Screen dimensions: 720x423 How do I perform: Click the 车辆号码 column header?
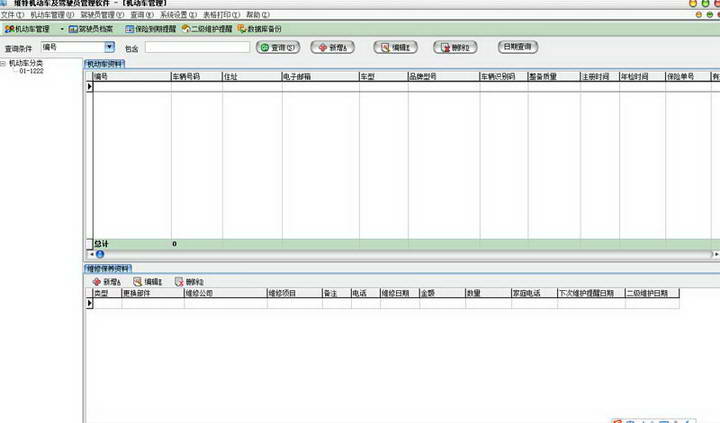click(x=197, y=76)
